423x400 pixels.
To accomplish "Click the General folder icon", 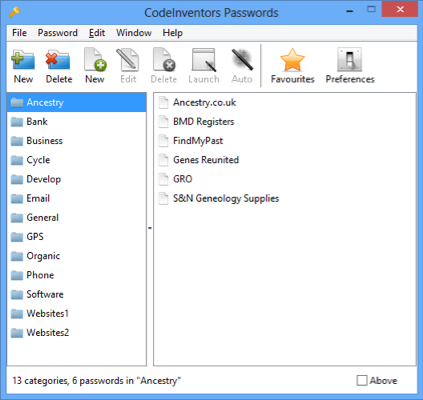I will 17,218.
